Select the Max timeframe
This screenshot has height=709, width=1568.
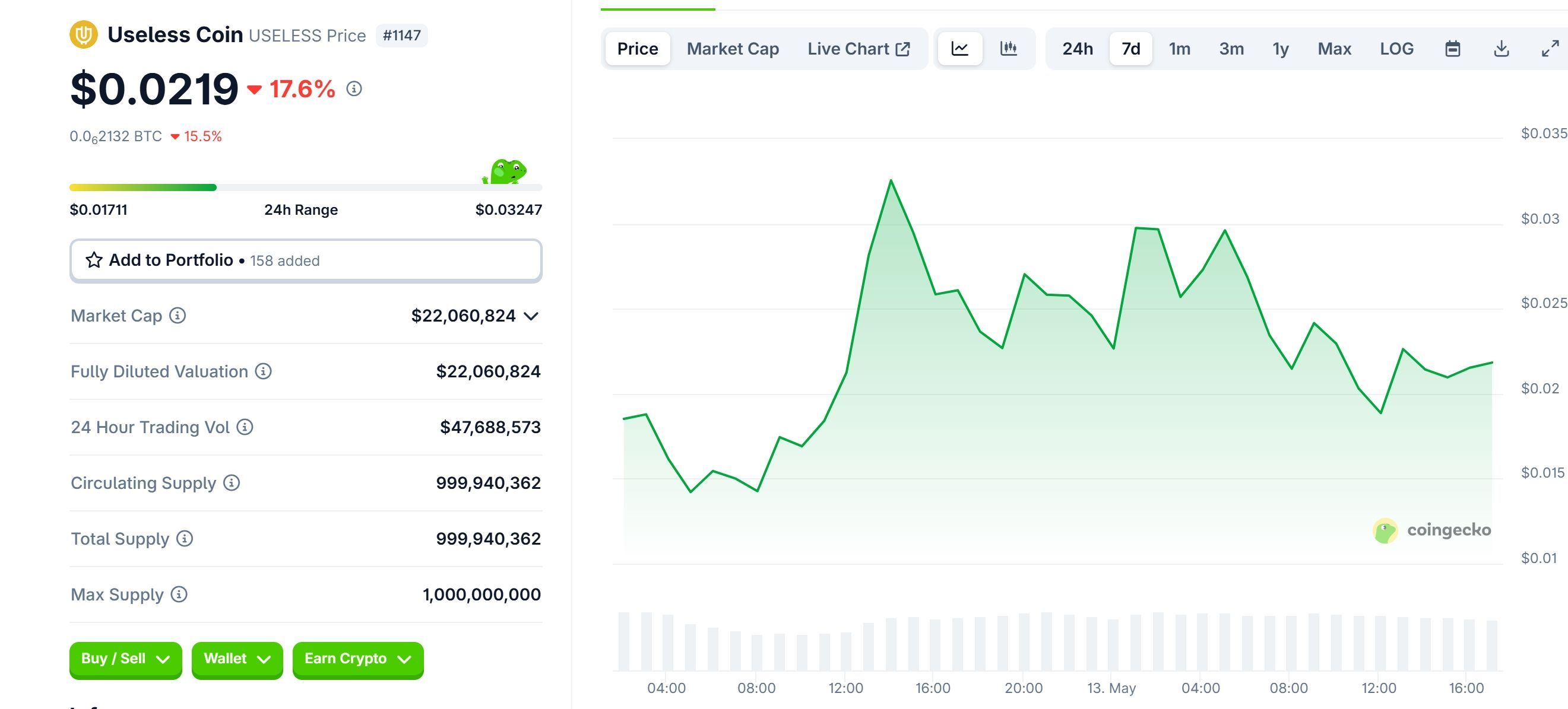click(1333, 49)
